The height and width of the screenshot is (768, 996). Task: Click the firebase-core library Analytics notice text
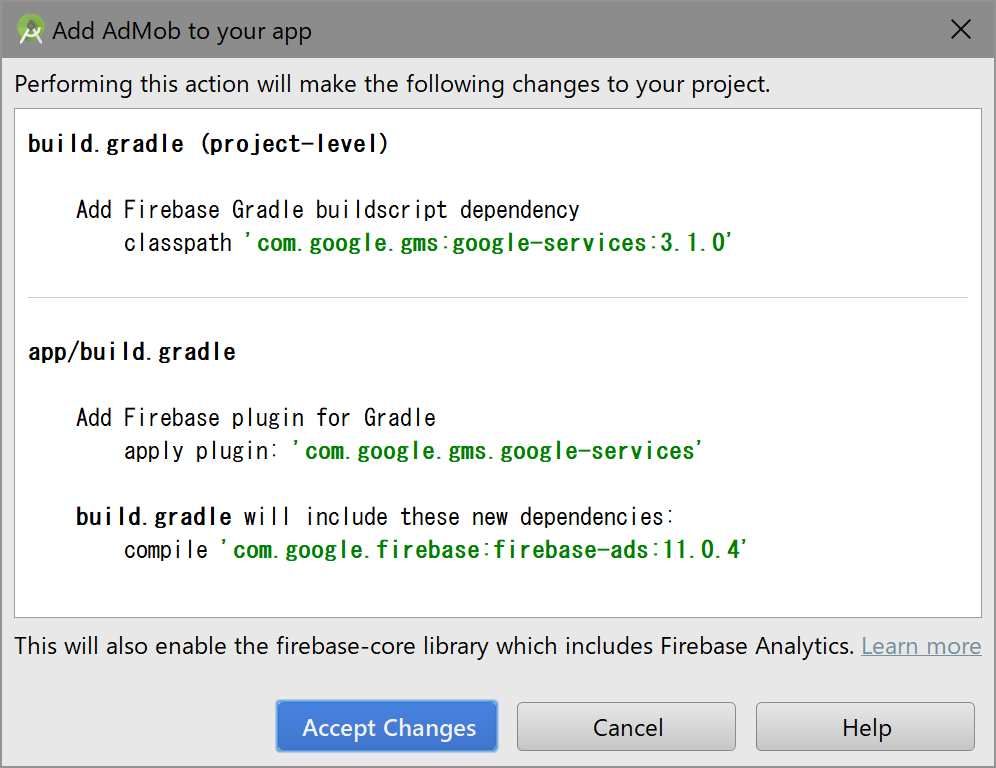coord(434,646)
